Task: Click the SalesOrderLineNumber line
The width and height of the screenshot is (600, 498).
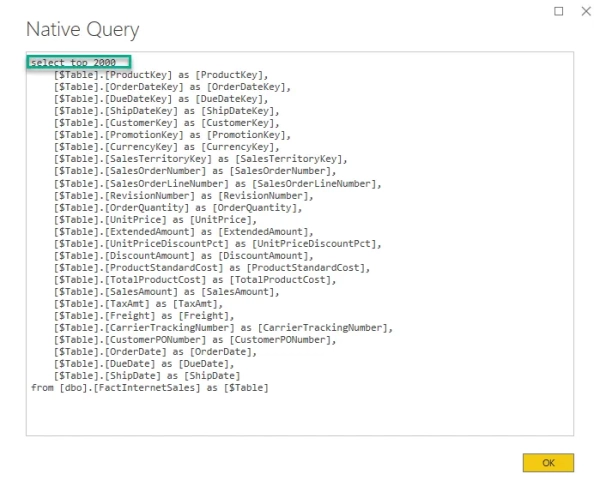Action: (217, 183)
